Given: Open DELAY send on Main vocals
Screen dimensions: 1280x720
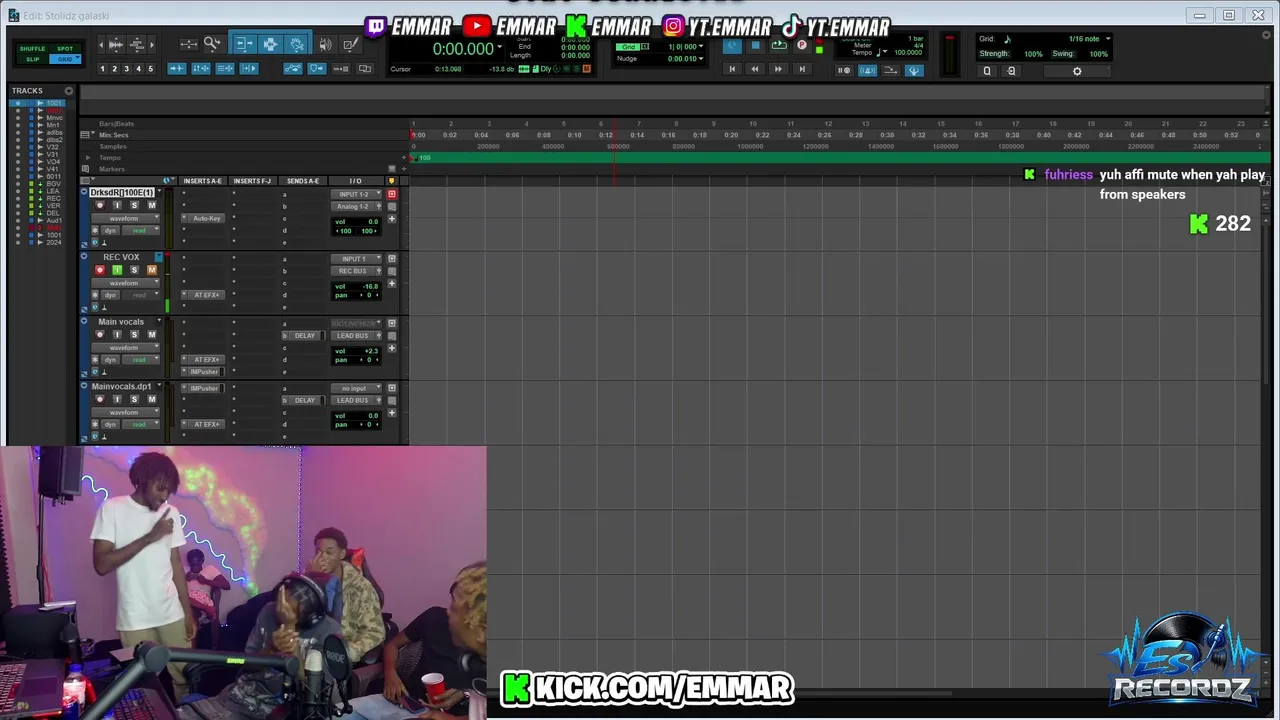Looking at the screenshot, I should coord(305,335).
